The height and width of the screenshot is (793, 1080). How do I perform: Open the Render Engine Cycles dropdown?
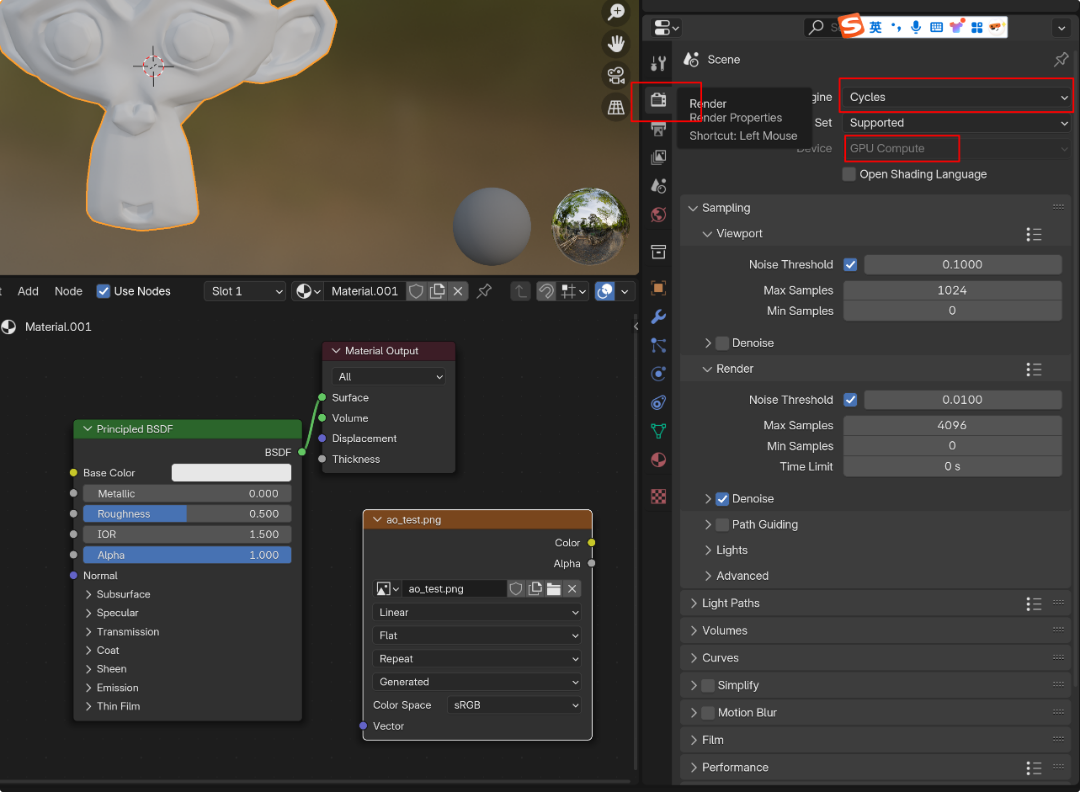point(956,97)
